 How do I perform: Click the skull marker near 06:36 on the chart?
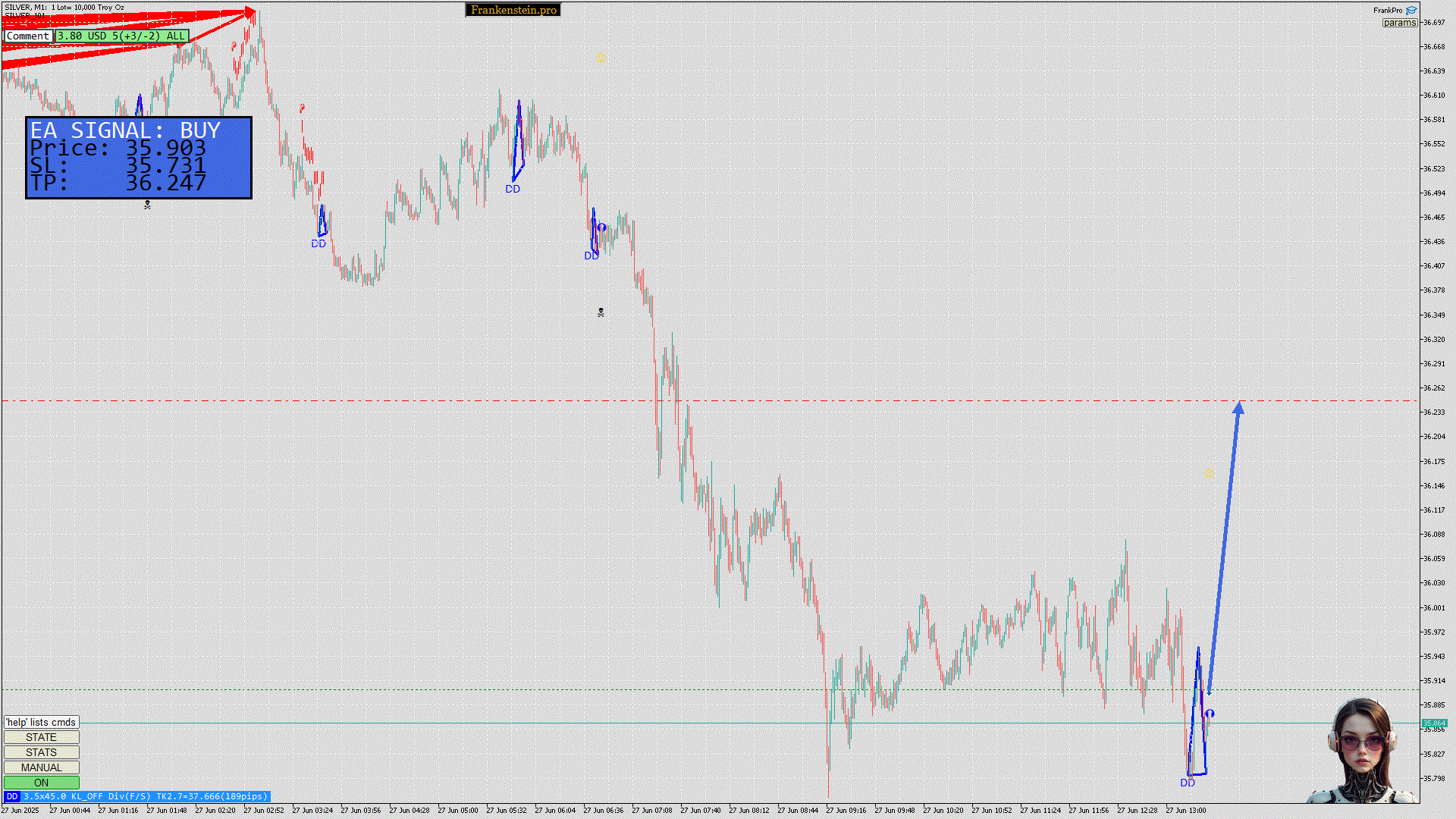[x=601, y=312]
